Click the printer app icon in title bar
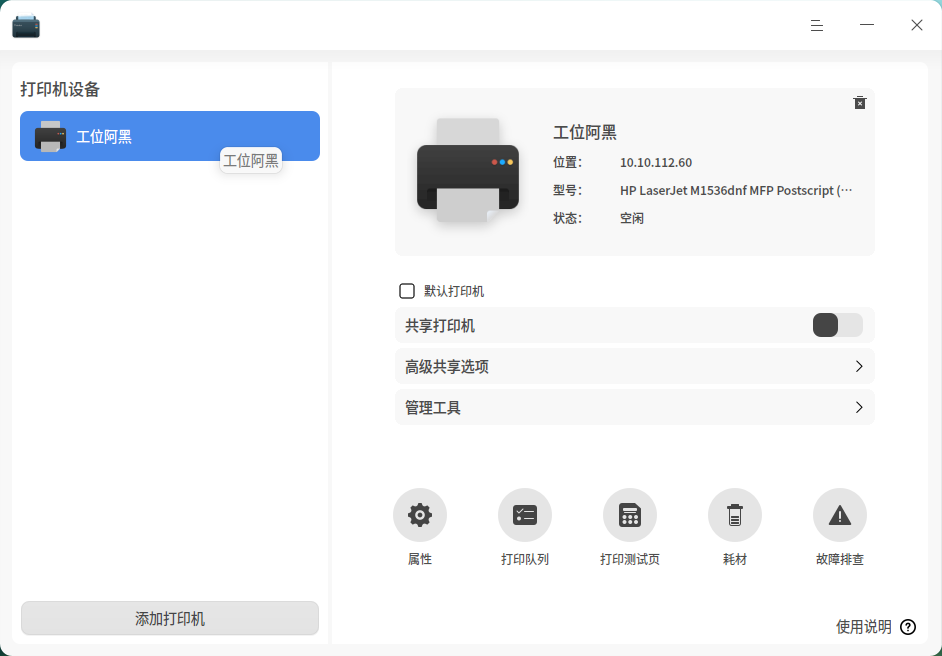Image resolution: width=942 pixels, height=656 pixels. coord(26,26)
